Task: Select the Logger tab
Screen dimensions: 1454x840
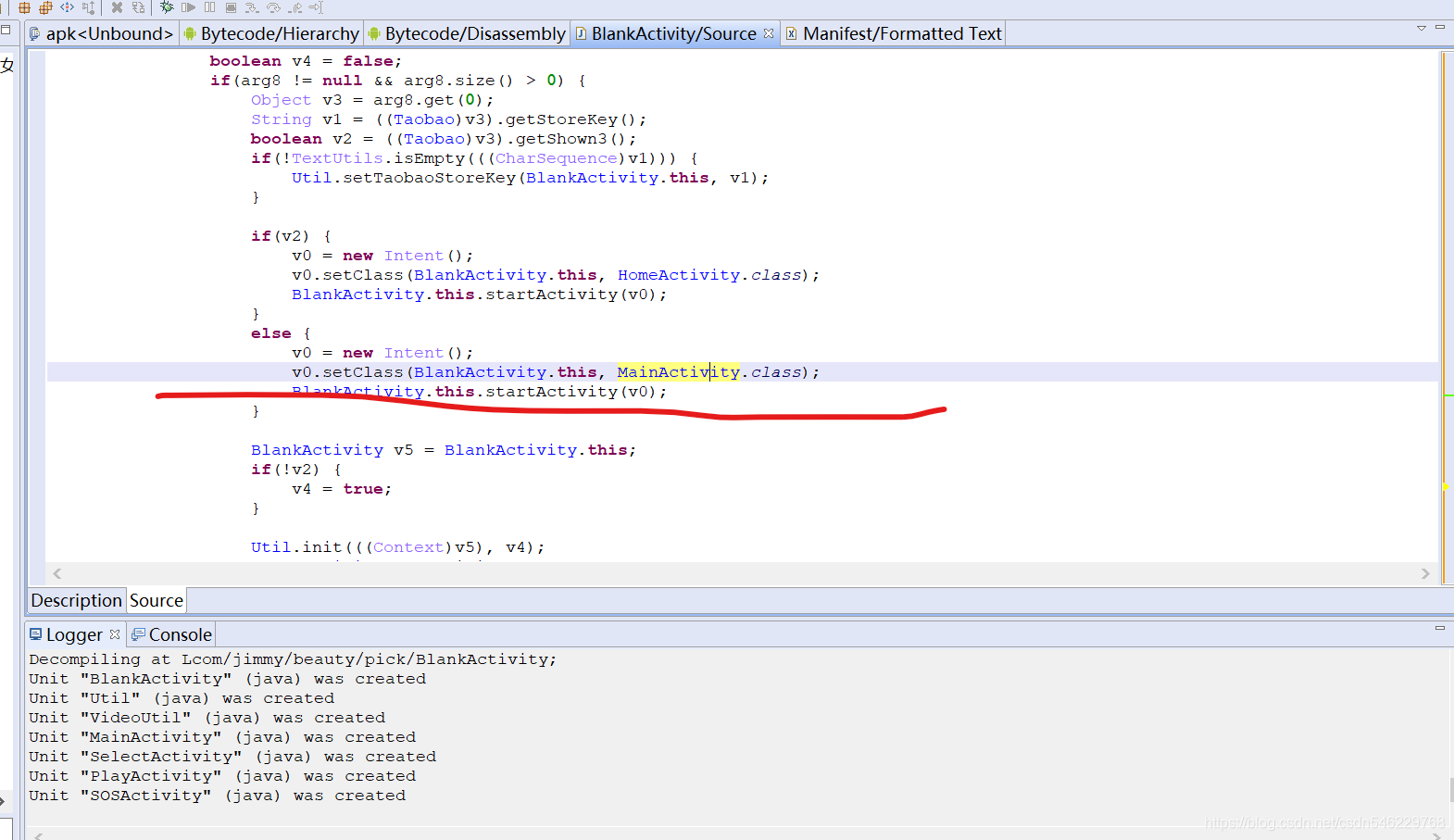Action: tap(74, 634)
